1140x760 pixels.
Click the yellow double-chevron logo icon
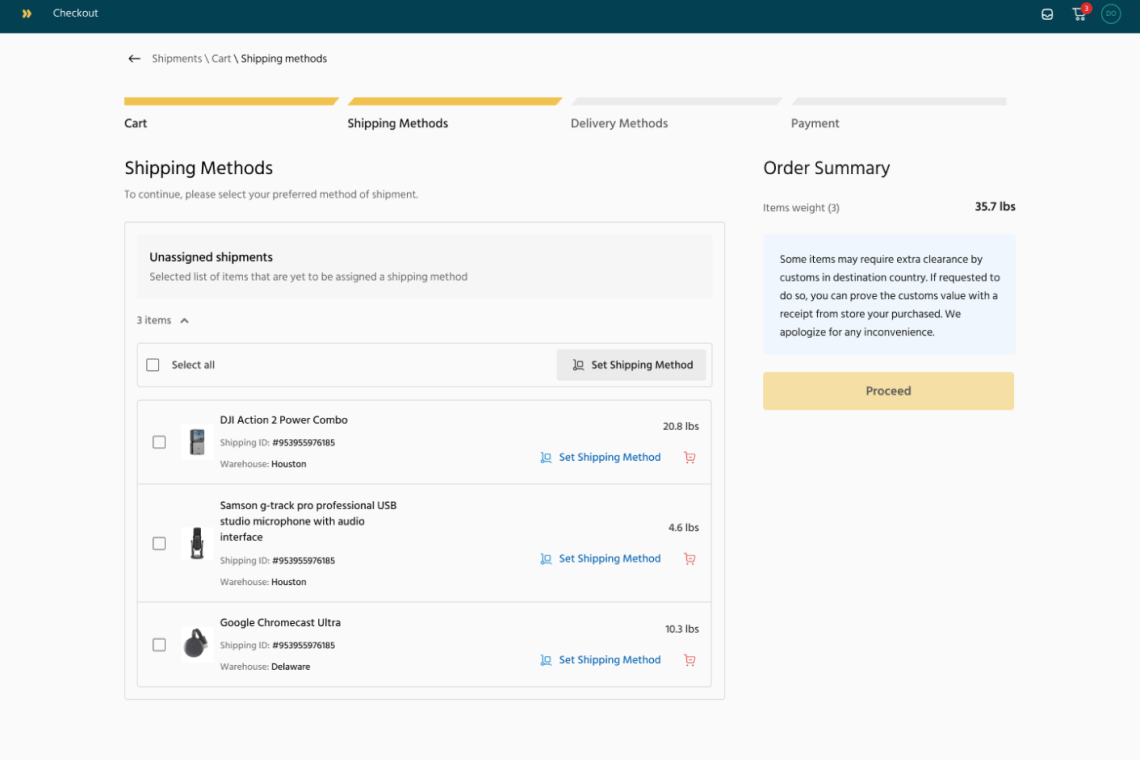[x=27, y=13]
